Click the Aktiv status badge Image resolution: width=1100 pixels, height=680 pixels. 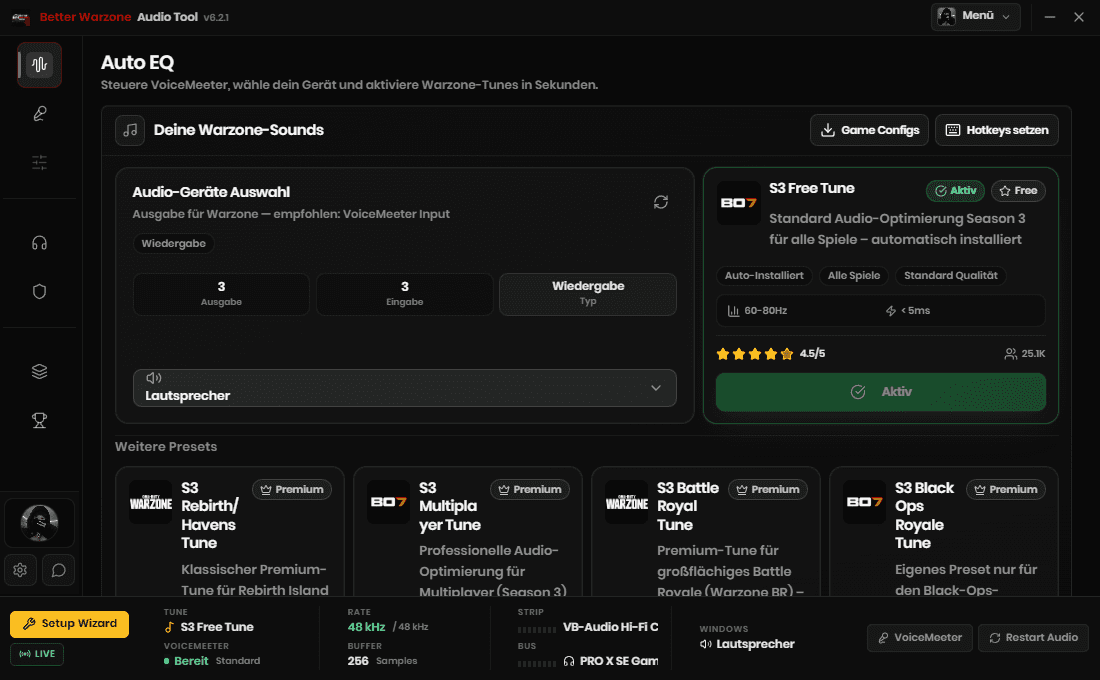(x=955, y=191)
